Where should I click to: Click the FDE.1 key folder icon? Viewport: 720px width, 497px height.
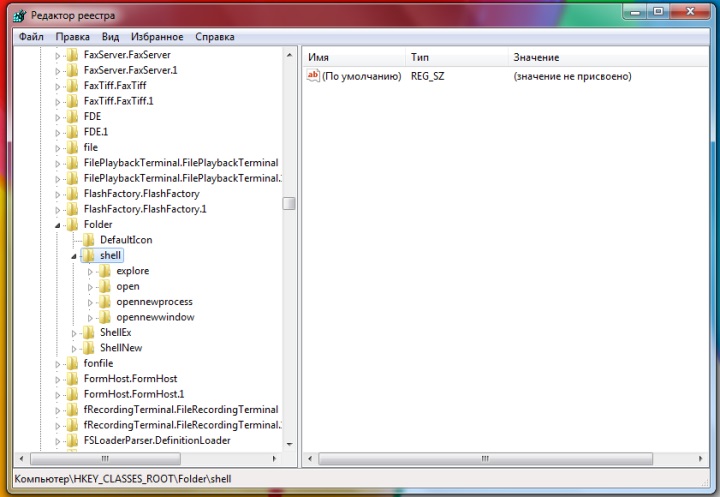(x=73, y=132)
